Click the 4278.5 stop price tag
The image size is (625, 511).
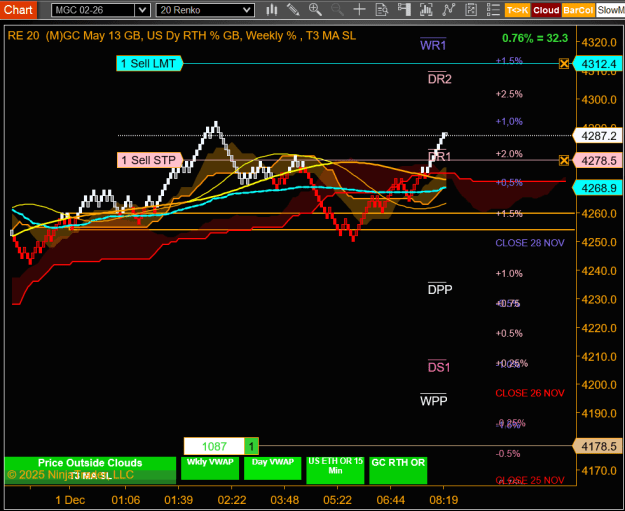[x=598, y=161]
